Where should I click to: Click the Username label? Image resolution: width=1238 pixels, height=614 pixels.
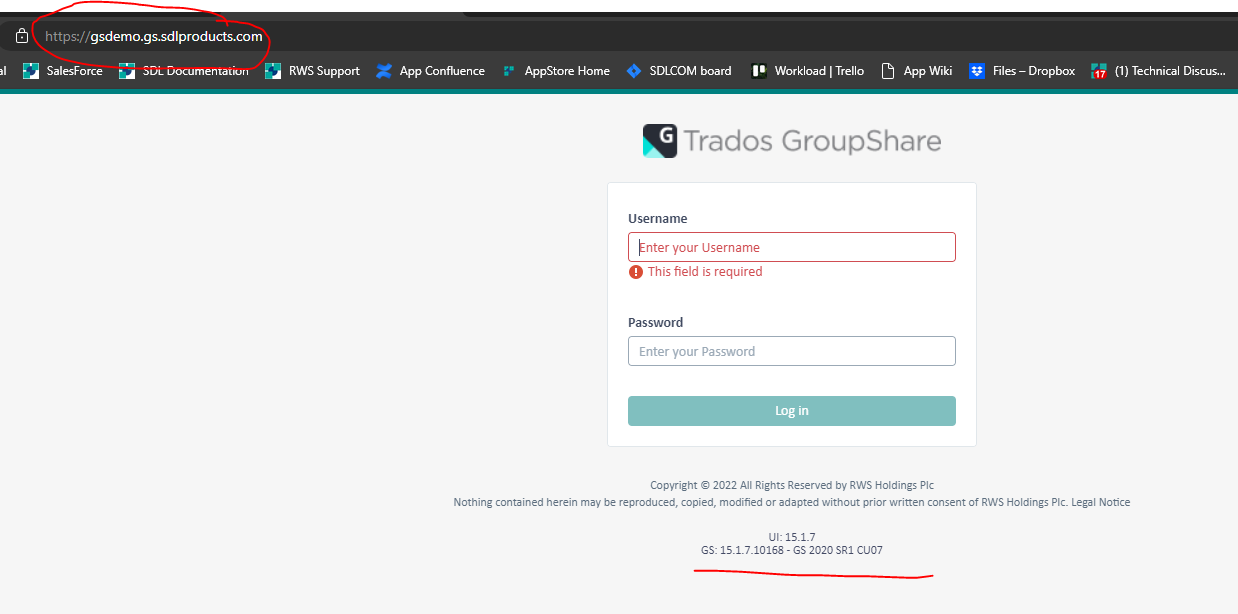coord(658,218)
